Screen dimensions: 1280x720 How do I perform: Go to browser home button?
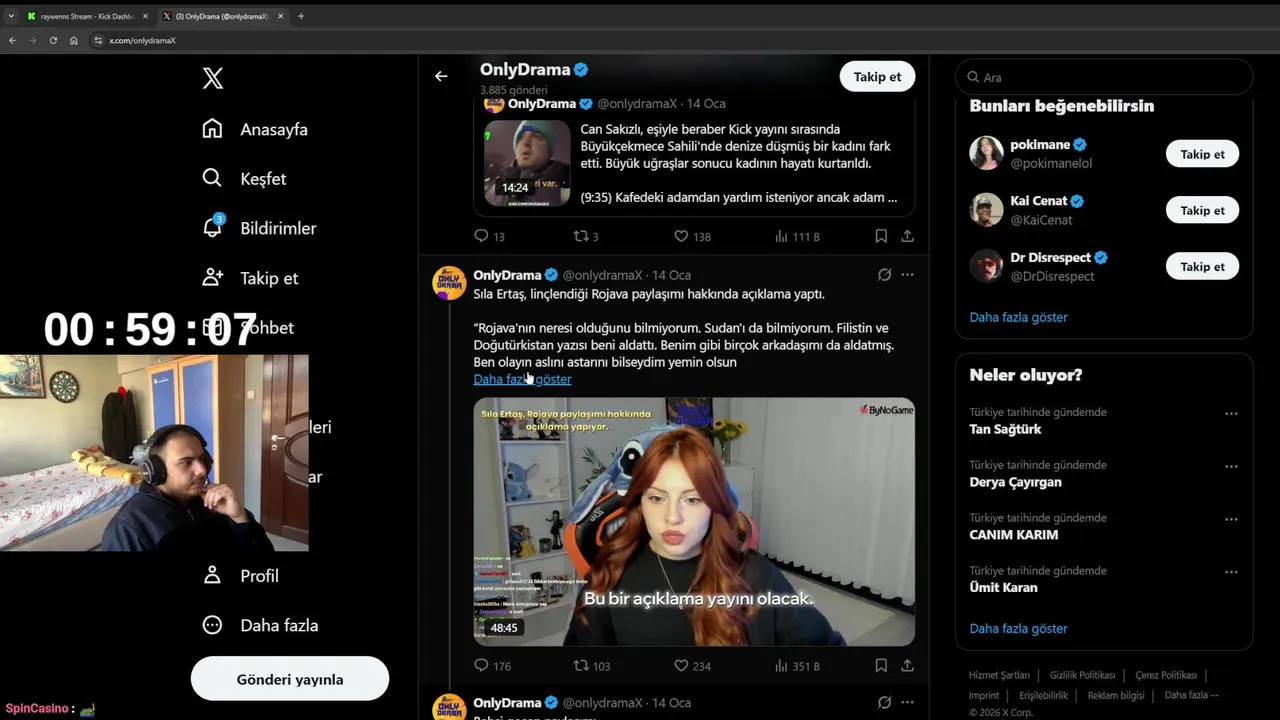click(x=73, y=40)
